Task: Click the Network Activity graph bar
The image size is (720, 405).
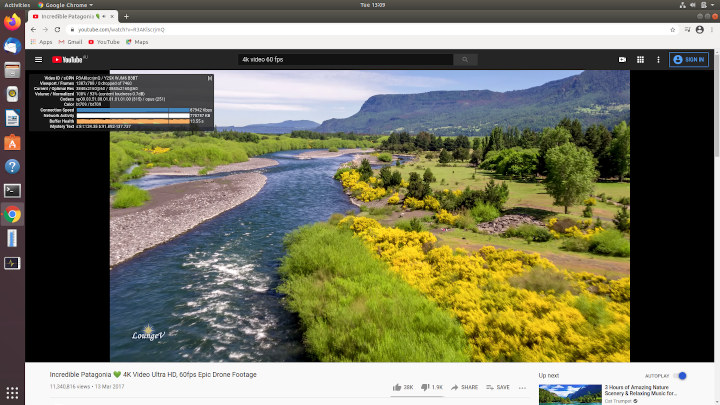Action: pos(133,116)
